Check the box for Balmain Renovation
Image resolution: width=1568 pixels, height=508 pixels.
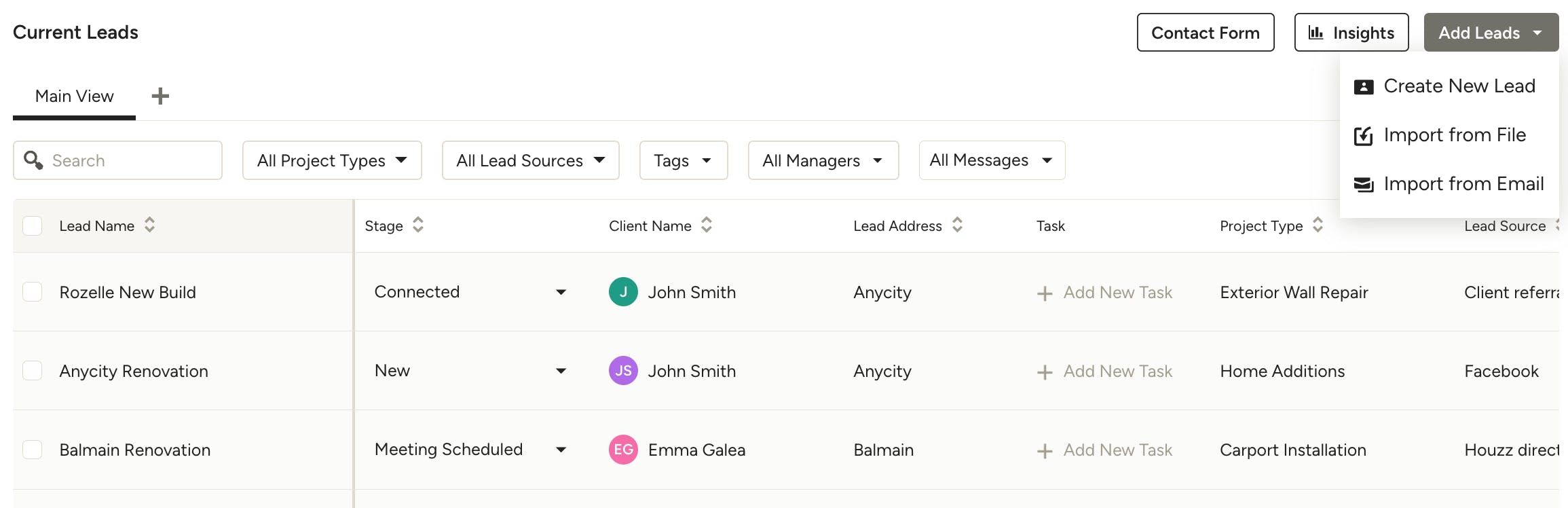point(33,450)
